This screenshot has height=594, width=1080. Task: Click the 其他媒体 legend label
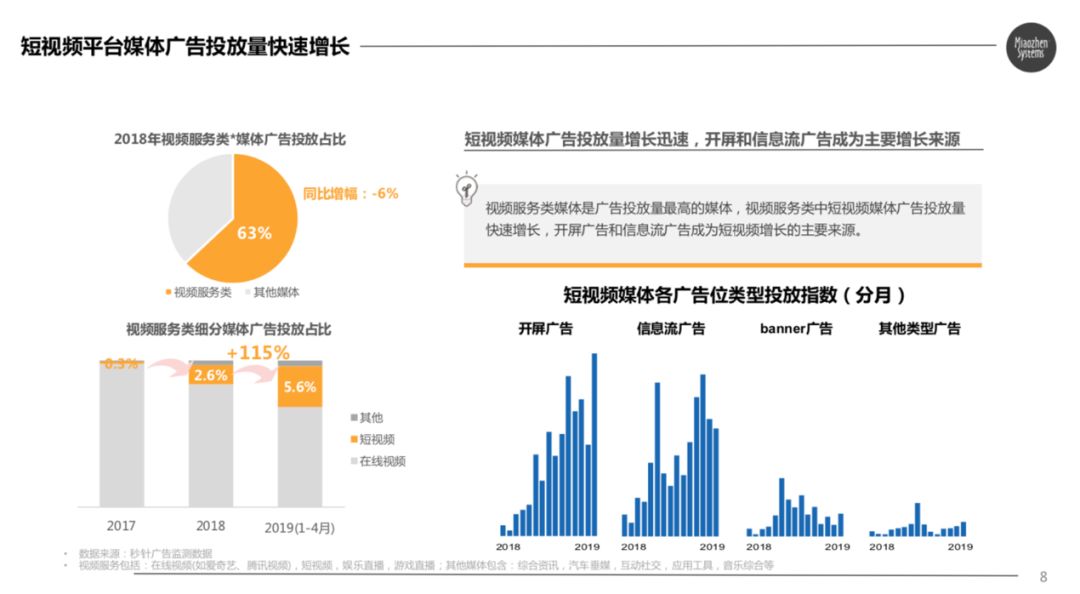pyautogui.click(x=276, y=292)
